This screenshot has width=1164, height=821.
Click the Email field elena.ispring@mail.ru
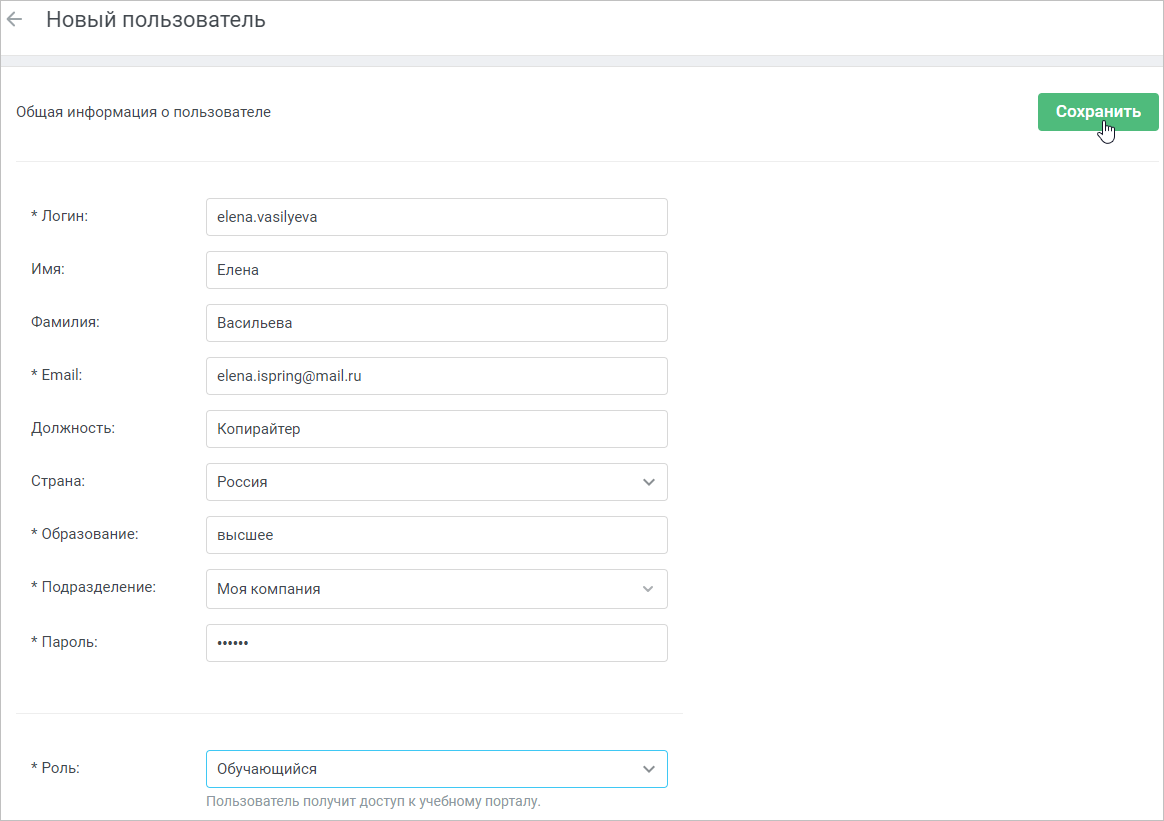[x=436, y=376]
